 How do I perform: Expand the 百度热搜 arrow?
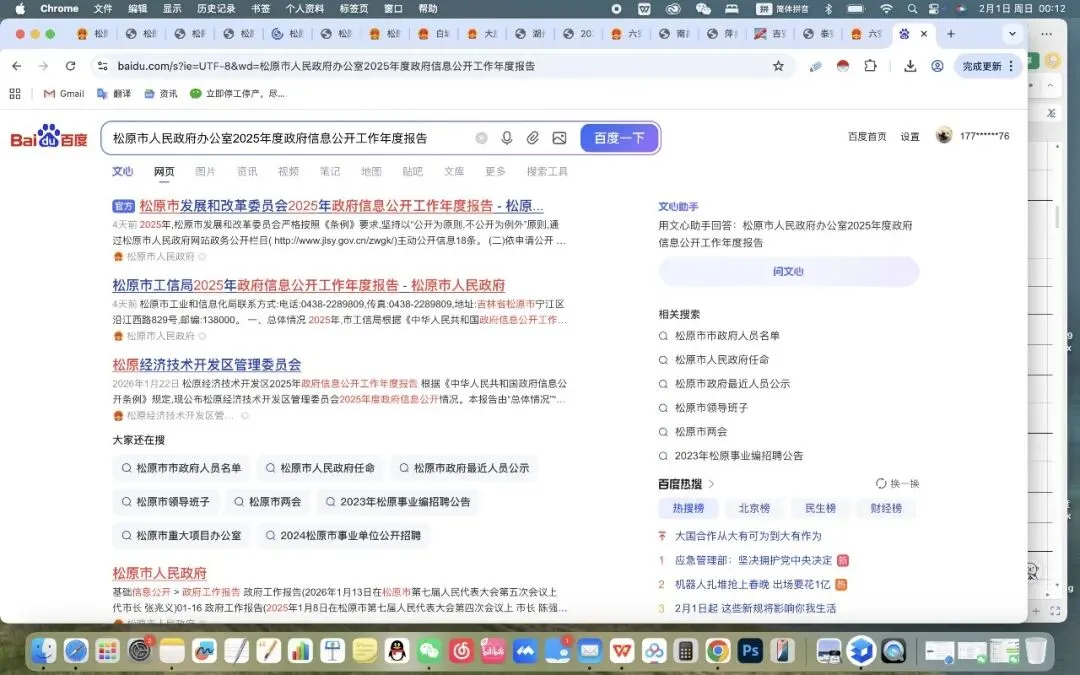pos(712,484)
